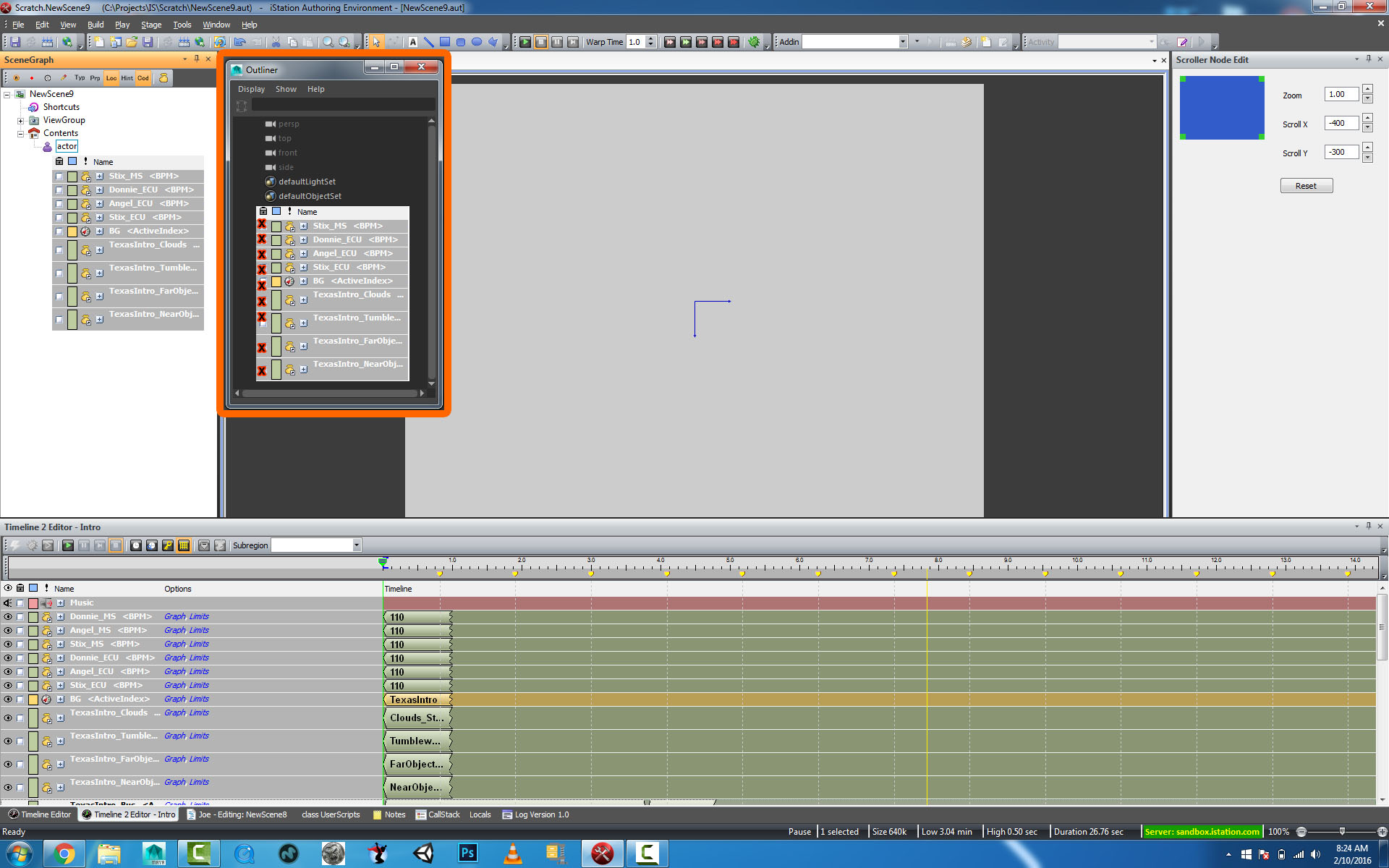Image resolution: width=1389 pixels, height=868 pixels.
Task: Click the Cut scissors icon
Action: 276,42
